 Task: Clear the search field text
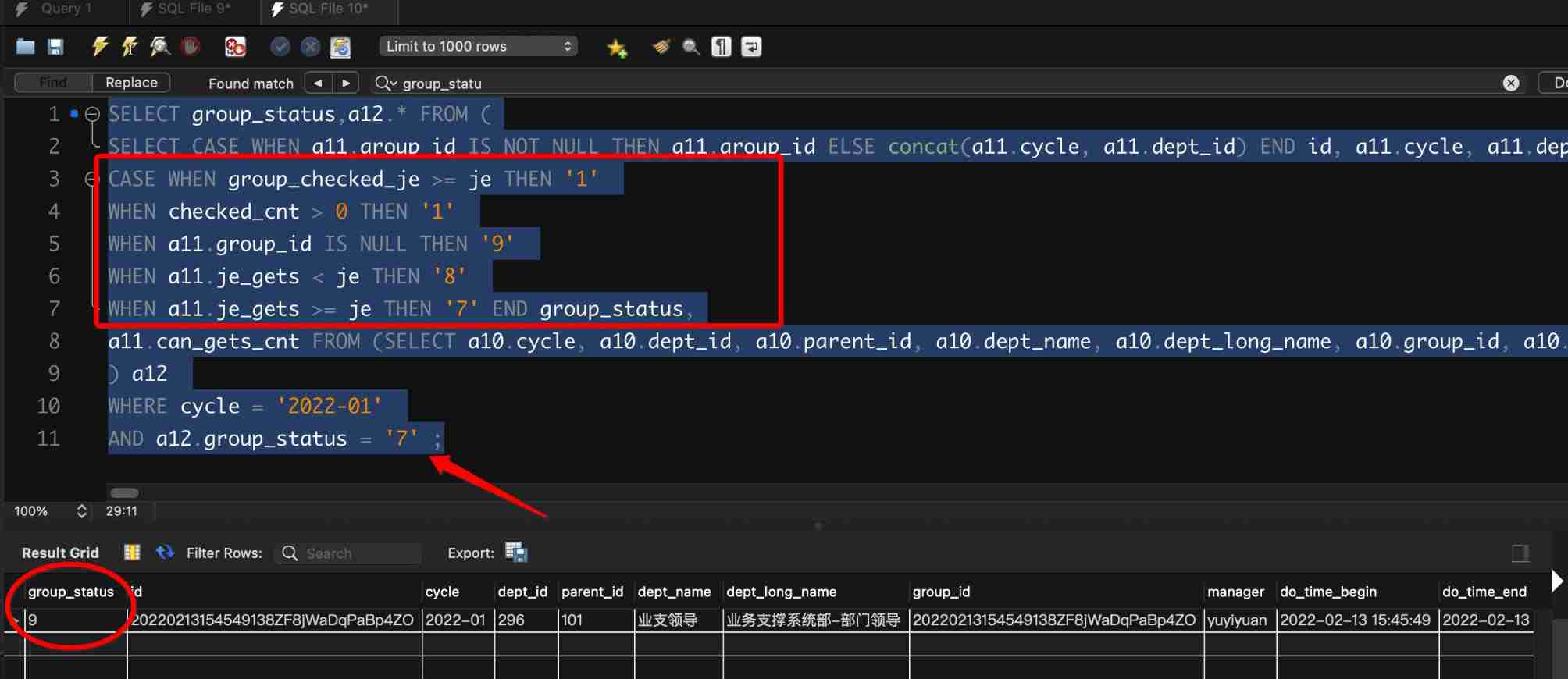1511,83
